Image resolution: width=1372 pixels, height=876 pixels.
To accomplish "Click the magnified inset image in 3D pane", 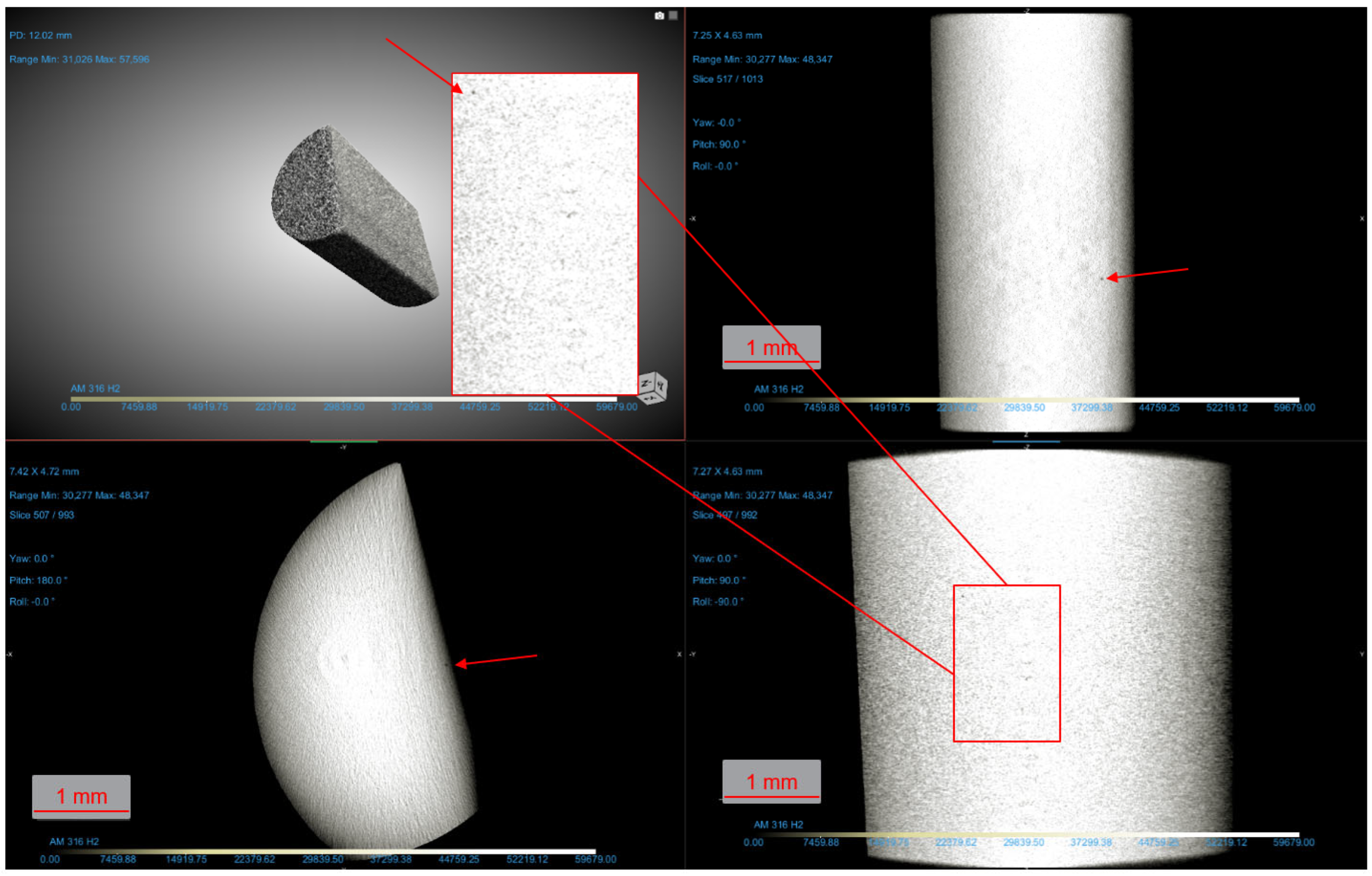I will (544, 233).
